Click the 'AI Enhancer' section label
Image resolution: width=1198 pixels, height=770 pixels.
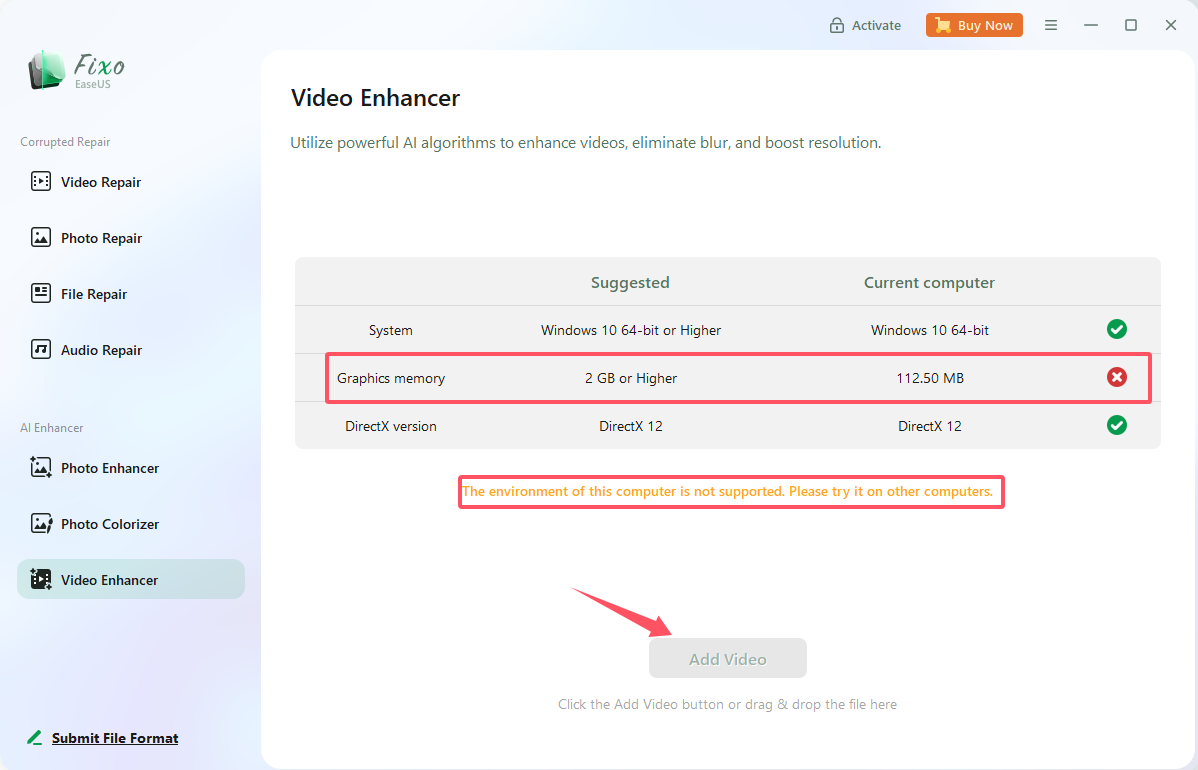tap(51, 428)
